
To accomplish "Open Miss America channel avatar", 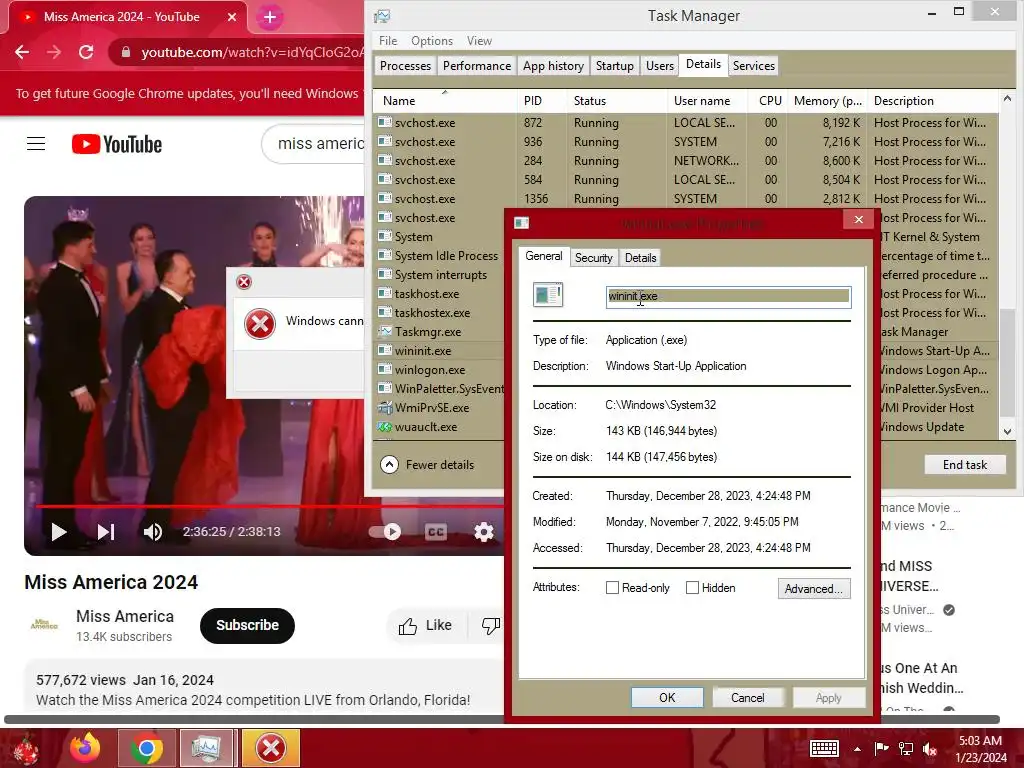I will tap(44, 625).
